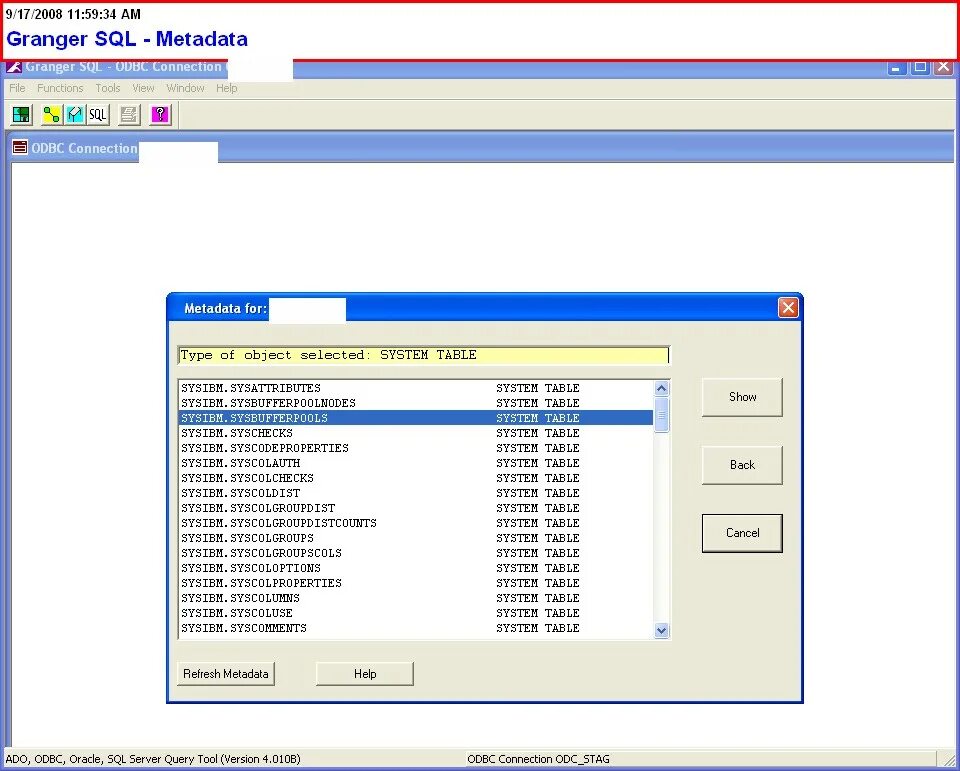This screenshot has height=771, width=960.
Task: Open the File menu
Action: (16, 88)
